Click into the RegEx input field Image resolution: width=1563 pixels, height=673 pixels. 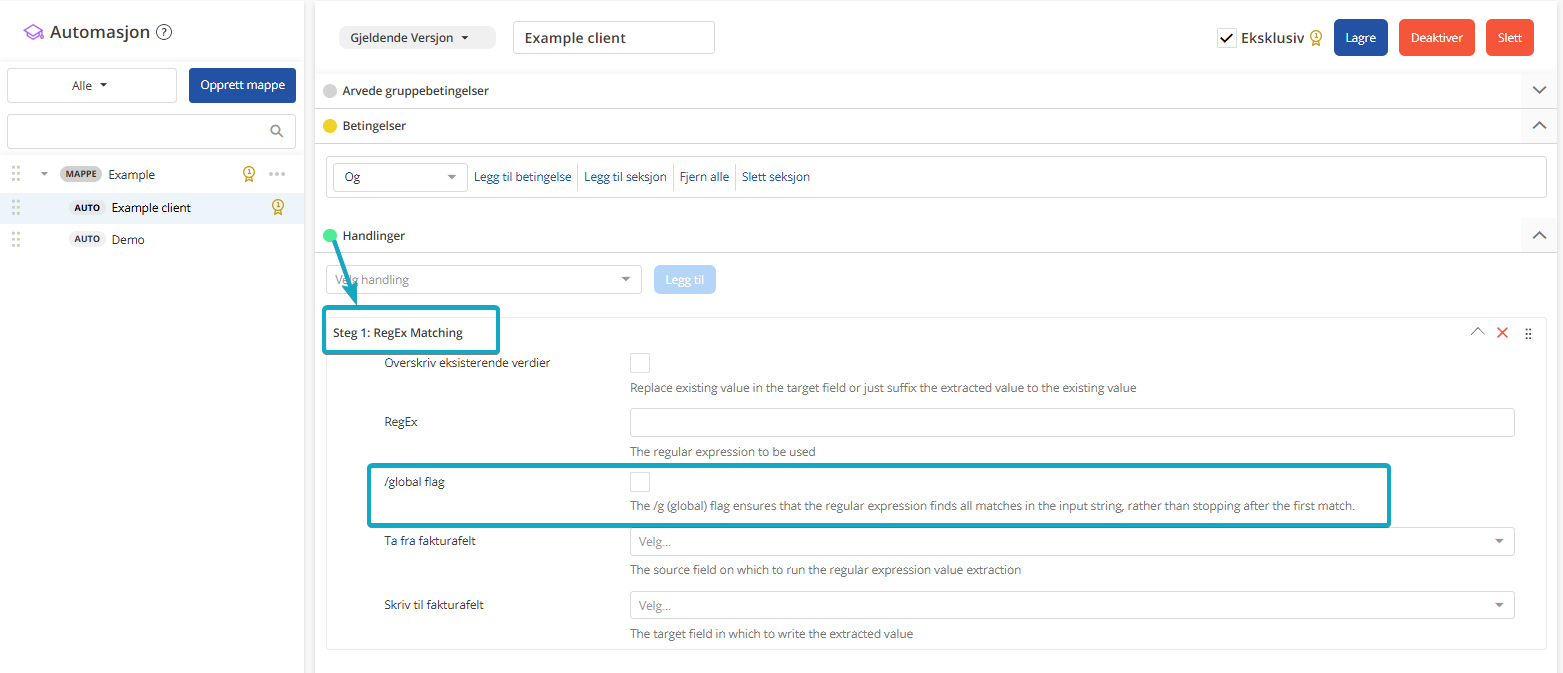tap(1071, 422)
